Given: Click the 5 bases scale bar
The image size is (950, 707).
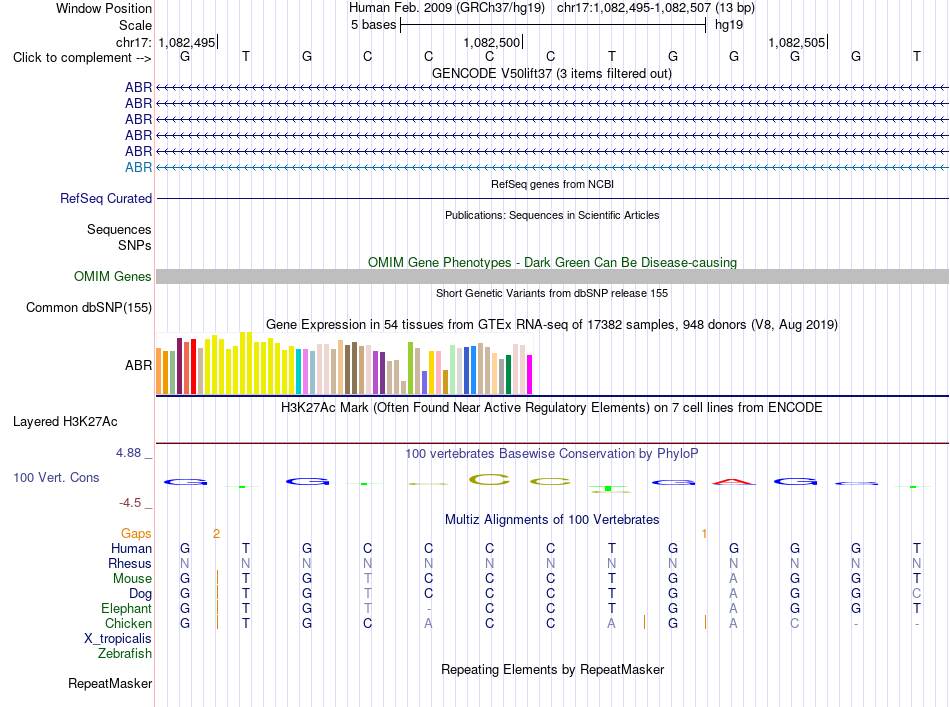Looking at the screenshot, I should click(x=553, y=25).
